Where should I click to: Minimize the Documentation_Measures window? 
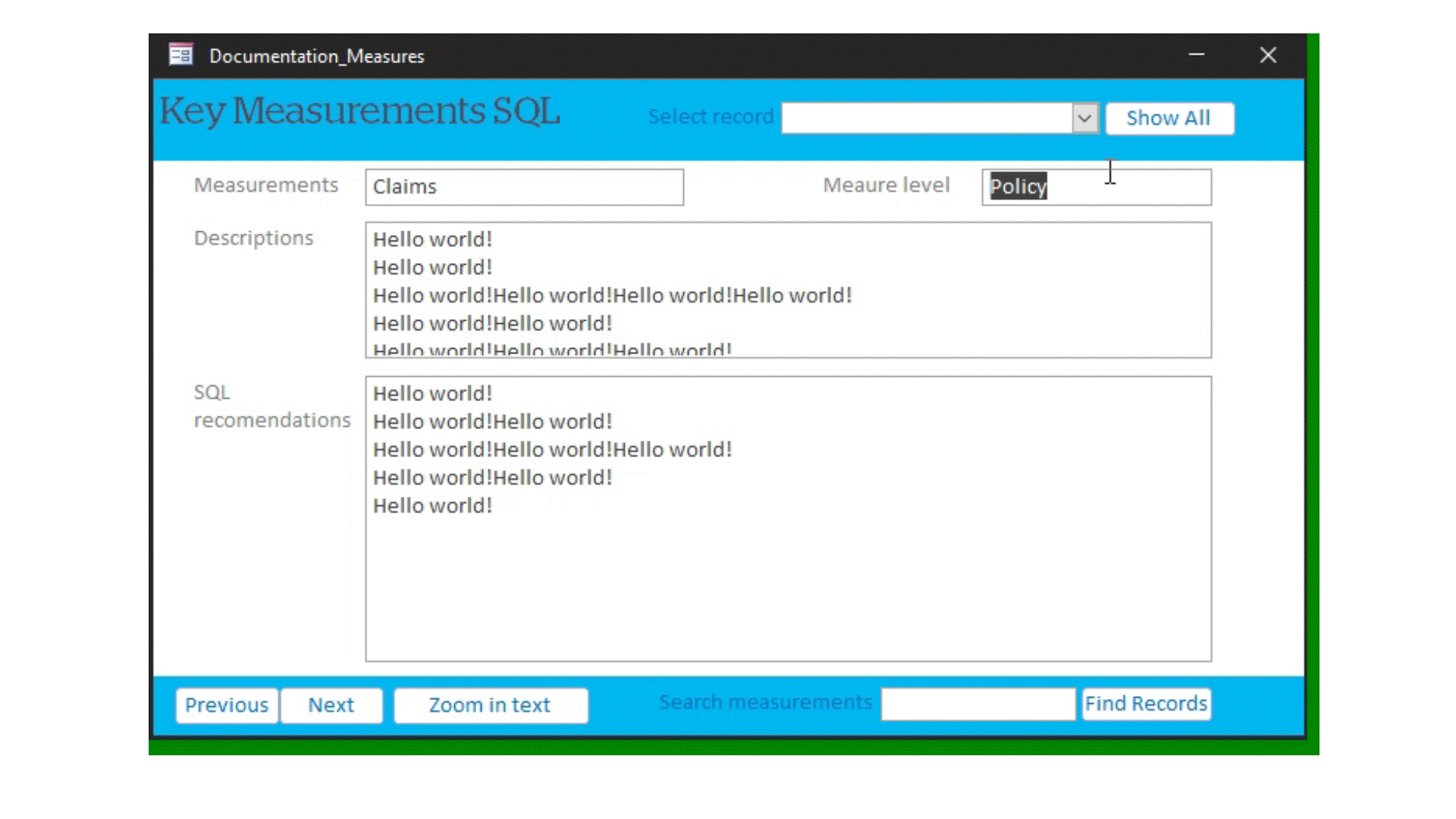click(x=1196, y=55)
